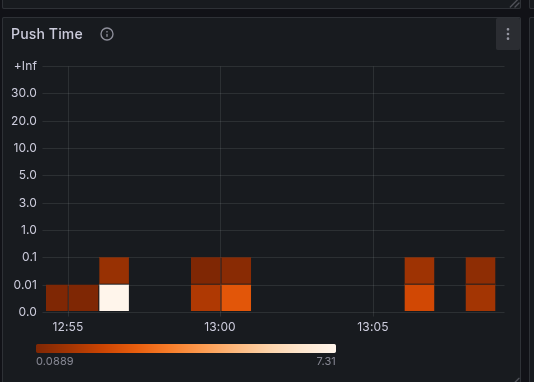Click the legend minimum value 0.0889
This screenshot has height=382, width=534.
pyautogui.click(x=55, y=361)
